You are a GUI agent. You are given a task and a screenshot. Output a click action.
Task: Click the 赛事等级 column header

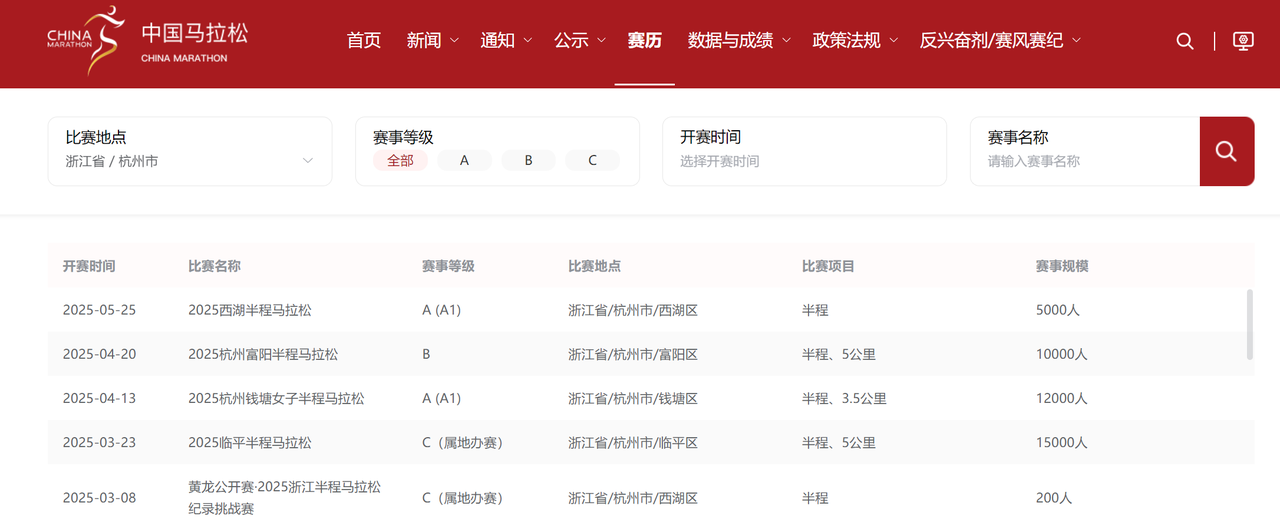pos(448,266)
